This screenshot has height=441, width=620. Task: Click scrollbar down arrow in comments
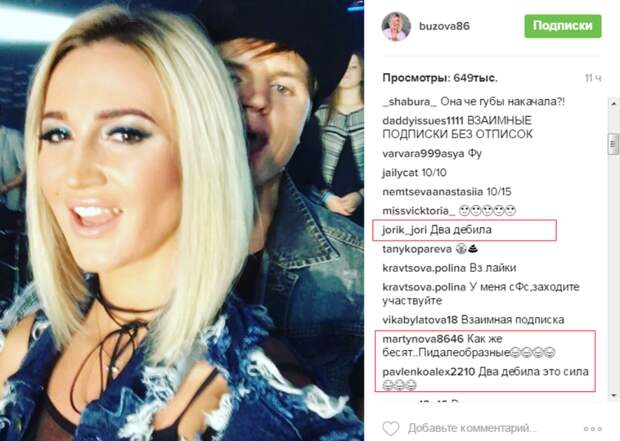613,395
